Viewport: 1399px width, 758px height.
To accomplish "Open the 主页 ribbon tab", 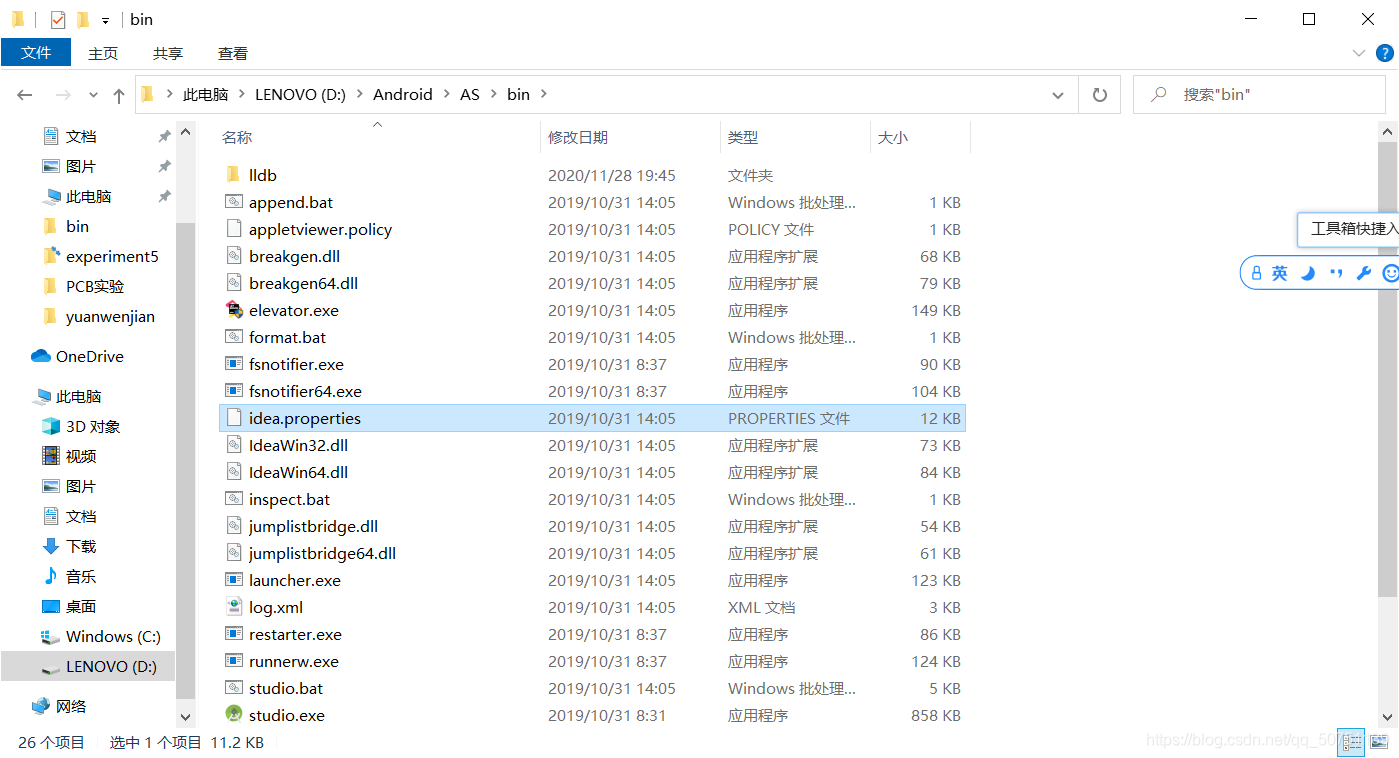I will click(103, 53).
